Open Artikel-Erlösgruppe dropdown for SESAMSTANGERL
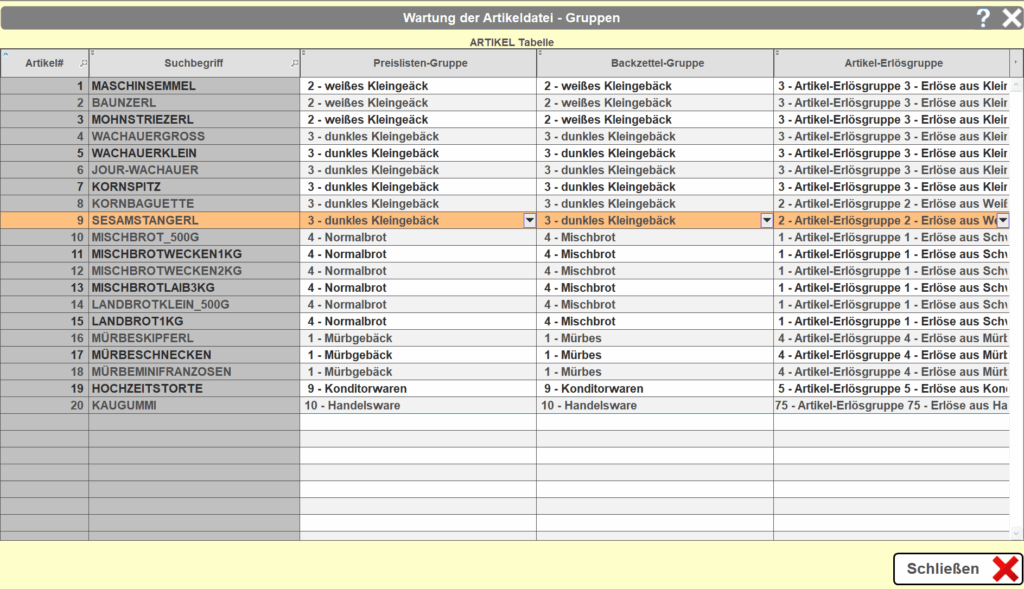 coord(1003,221)
